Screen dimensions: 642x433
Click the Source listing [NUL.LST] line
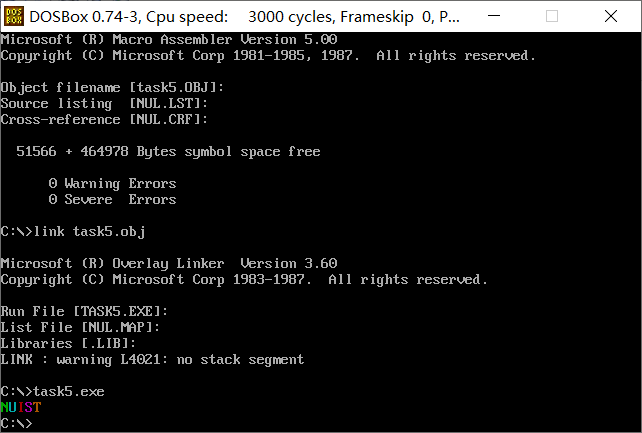coord(104,104)
